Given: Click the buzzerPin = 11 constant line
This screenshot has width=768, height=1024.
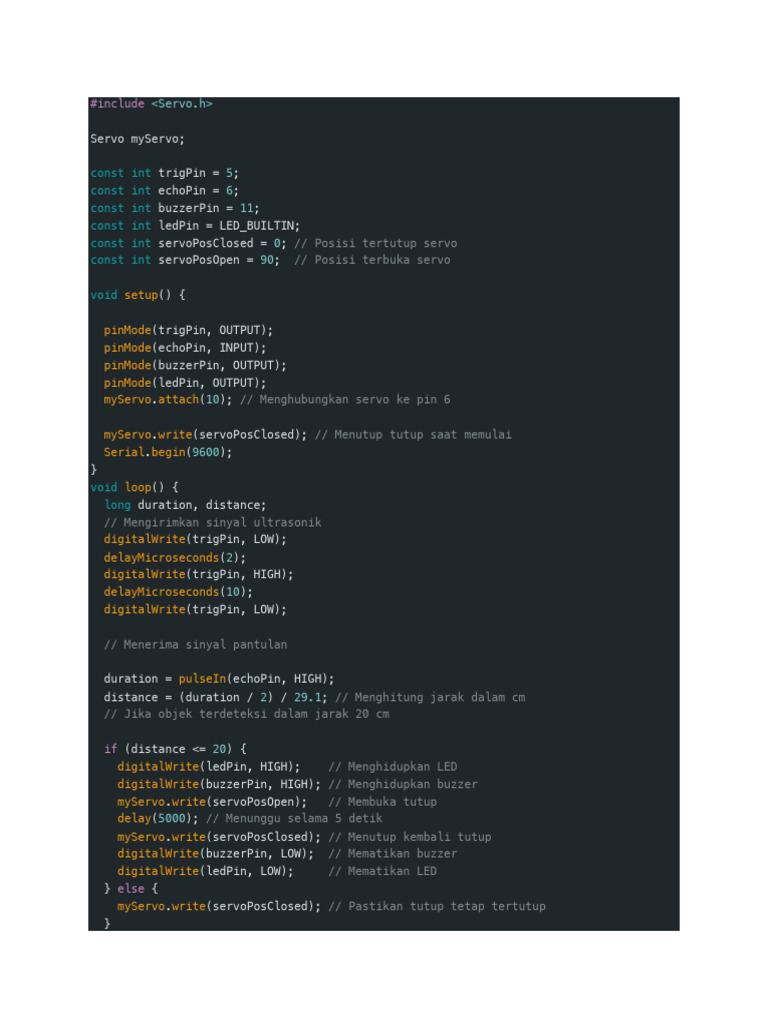Looking at the screenshot, I should point(175,208).
